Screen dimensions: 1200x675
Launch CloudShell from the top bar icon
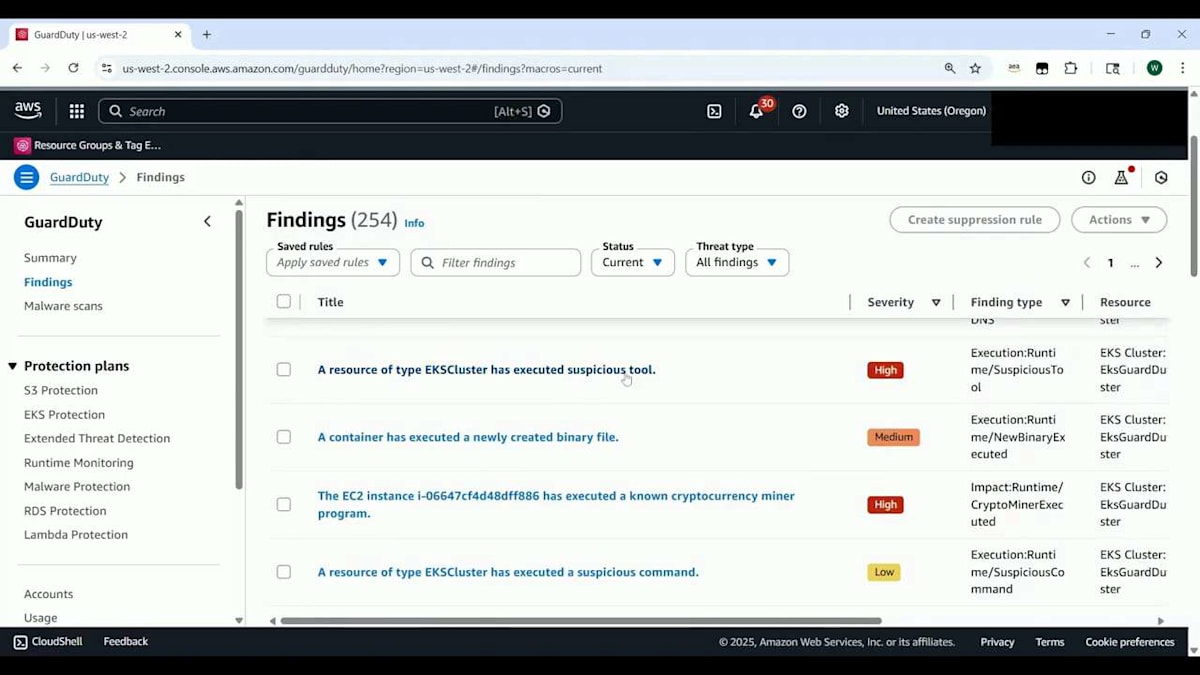pyautogui.click(x=714, y=111)
